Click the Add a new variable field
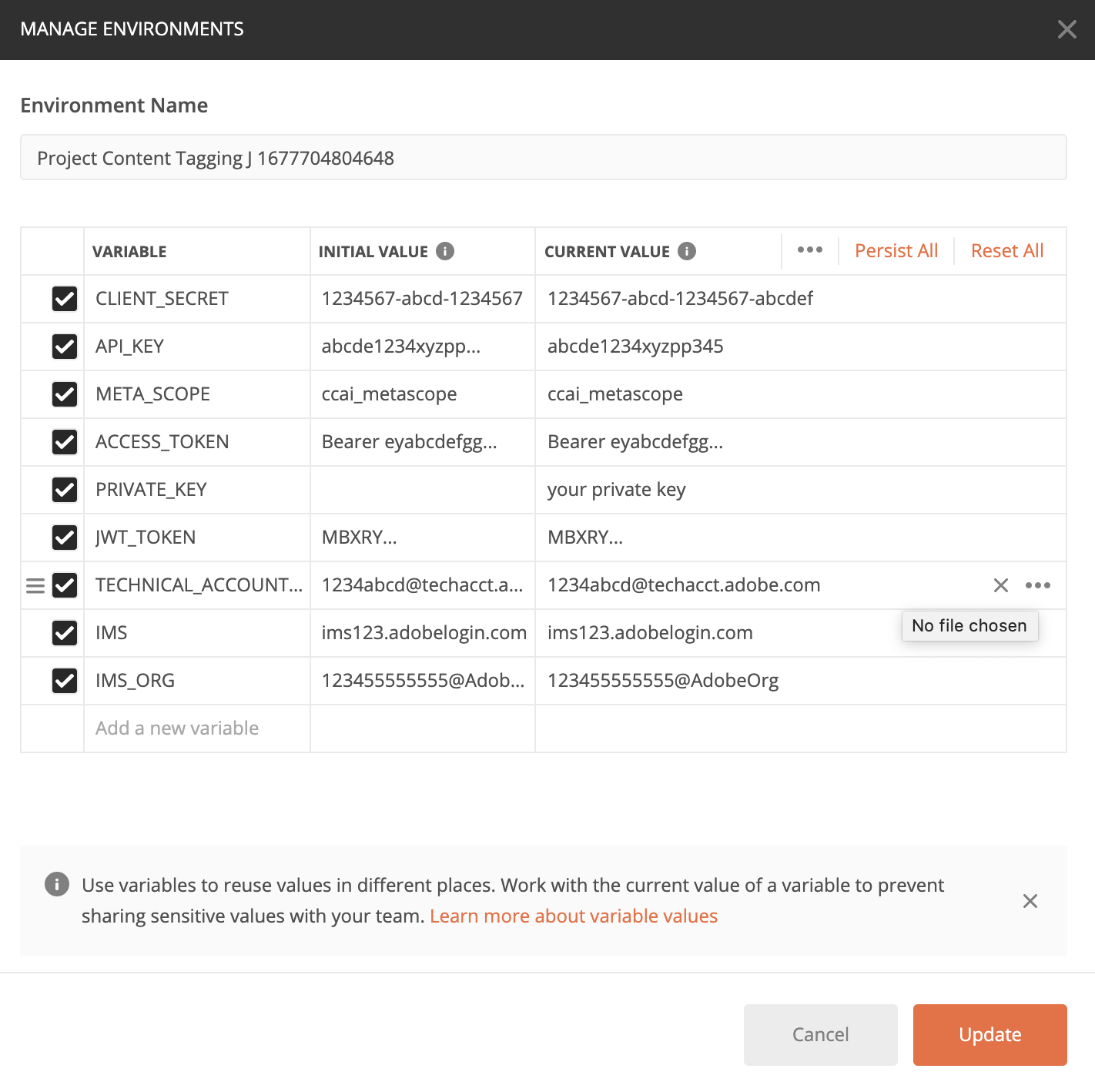Screen dimensions: 1095x1092 click(x=196, y=729)
